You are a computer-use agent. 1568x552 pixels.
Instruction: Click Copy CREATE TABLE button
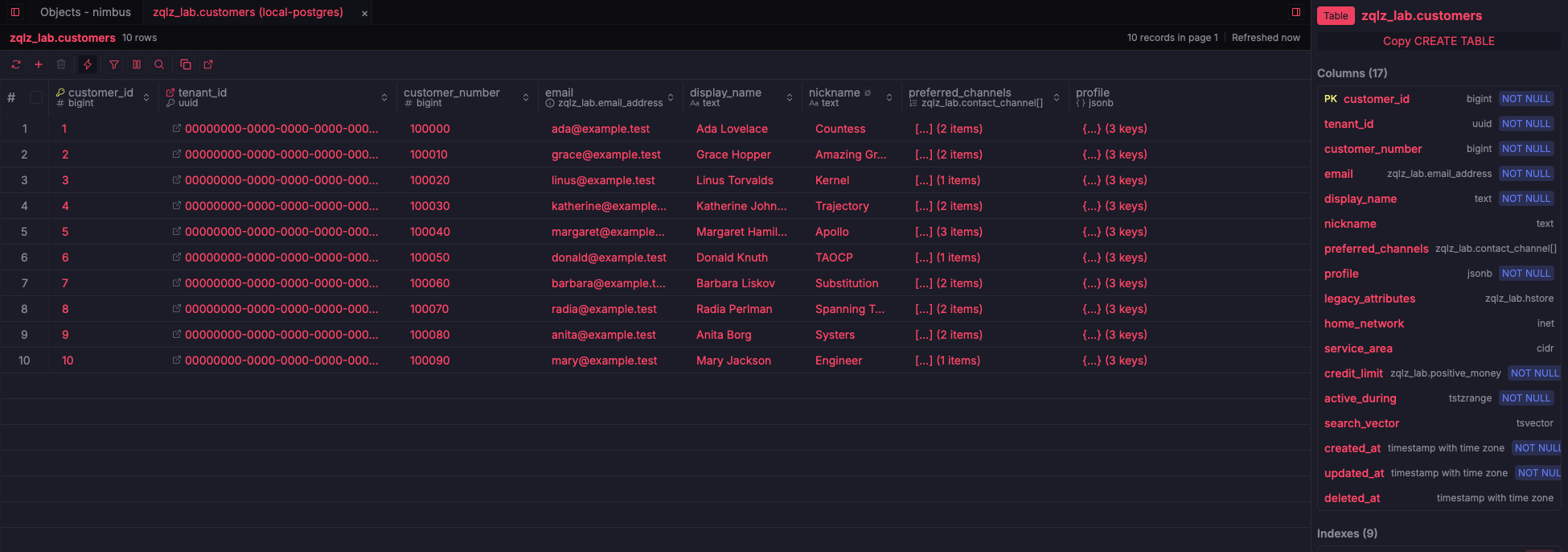click(1439, 41)
